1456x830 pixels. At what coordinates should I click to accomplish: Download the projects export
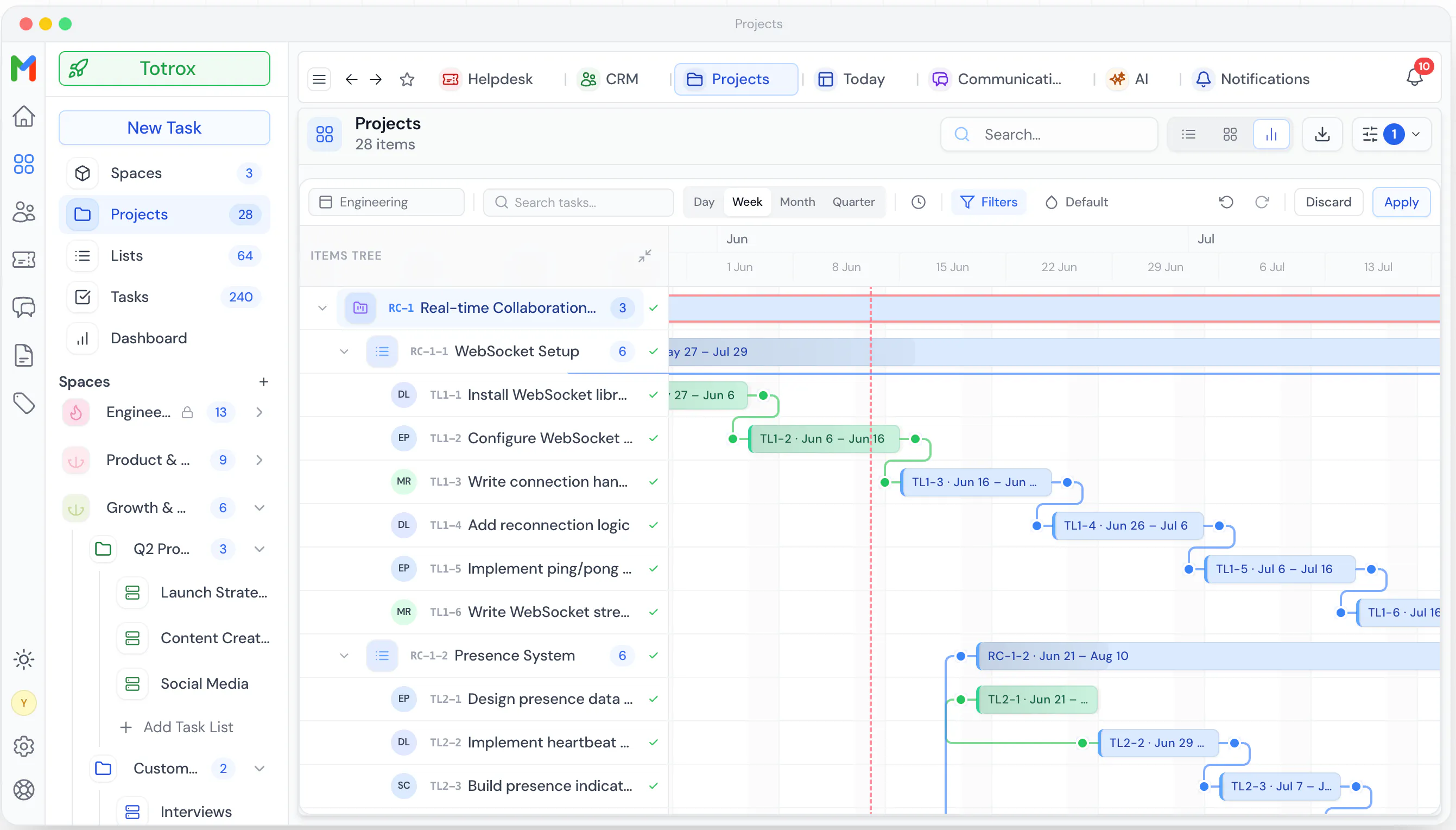click(1322, 135)
